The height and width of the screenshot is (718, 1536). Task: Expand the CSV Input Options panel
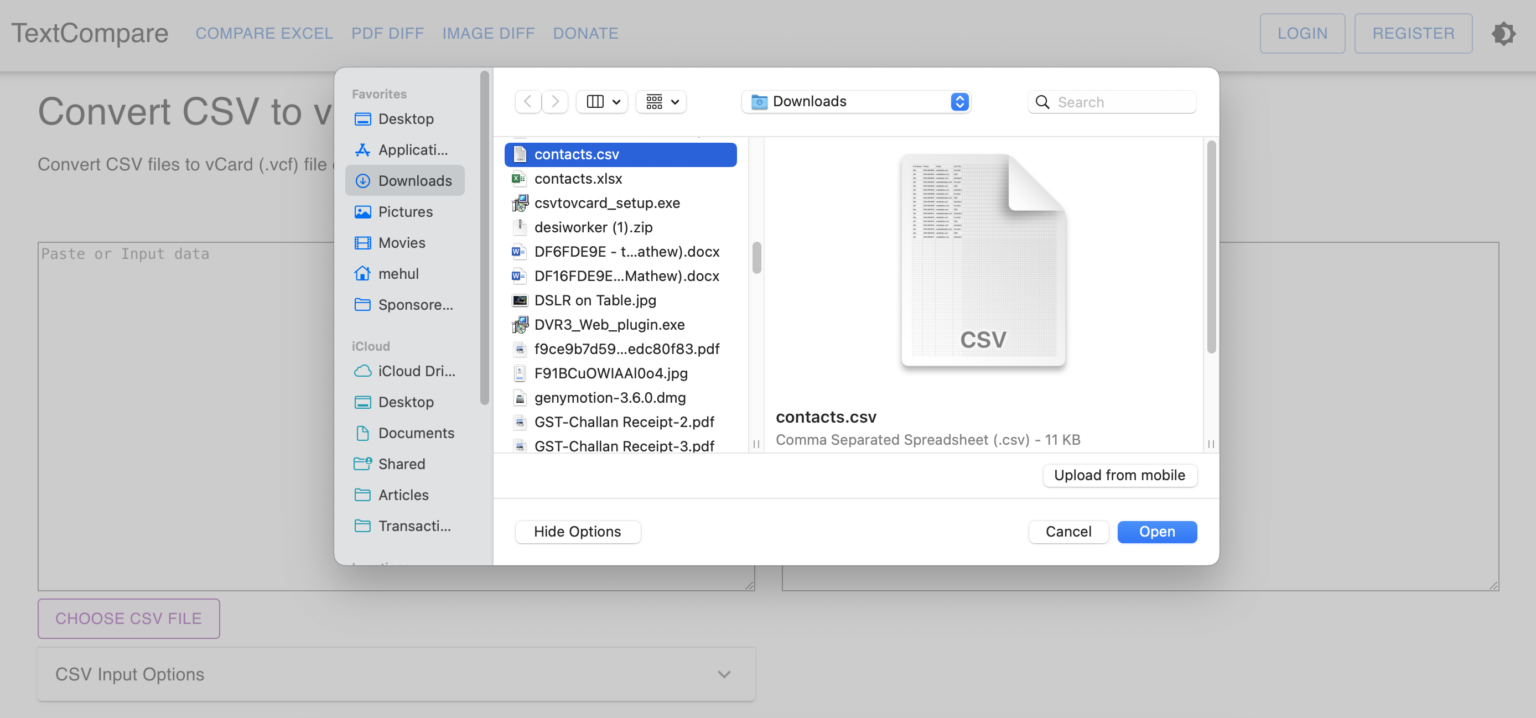(x=723, y=674)
